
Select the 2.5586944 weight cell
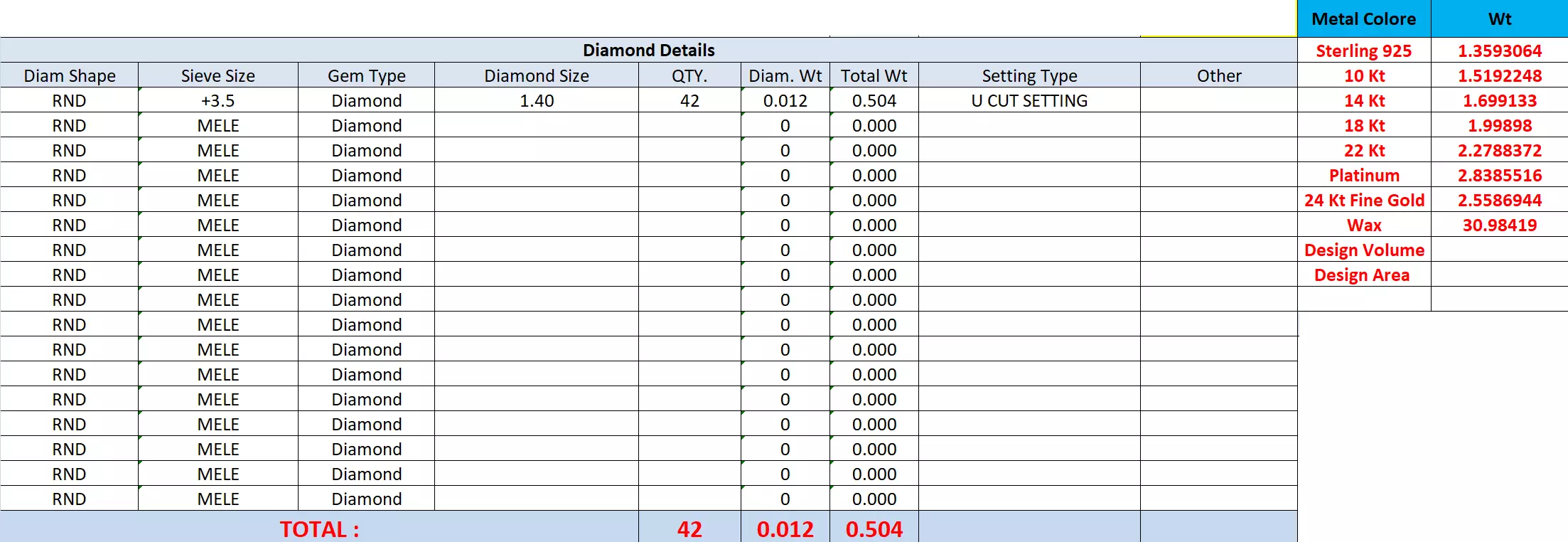point(1500,200)
